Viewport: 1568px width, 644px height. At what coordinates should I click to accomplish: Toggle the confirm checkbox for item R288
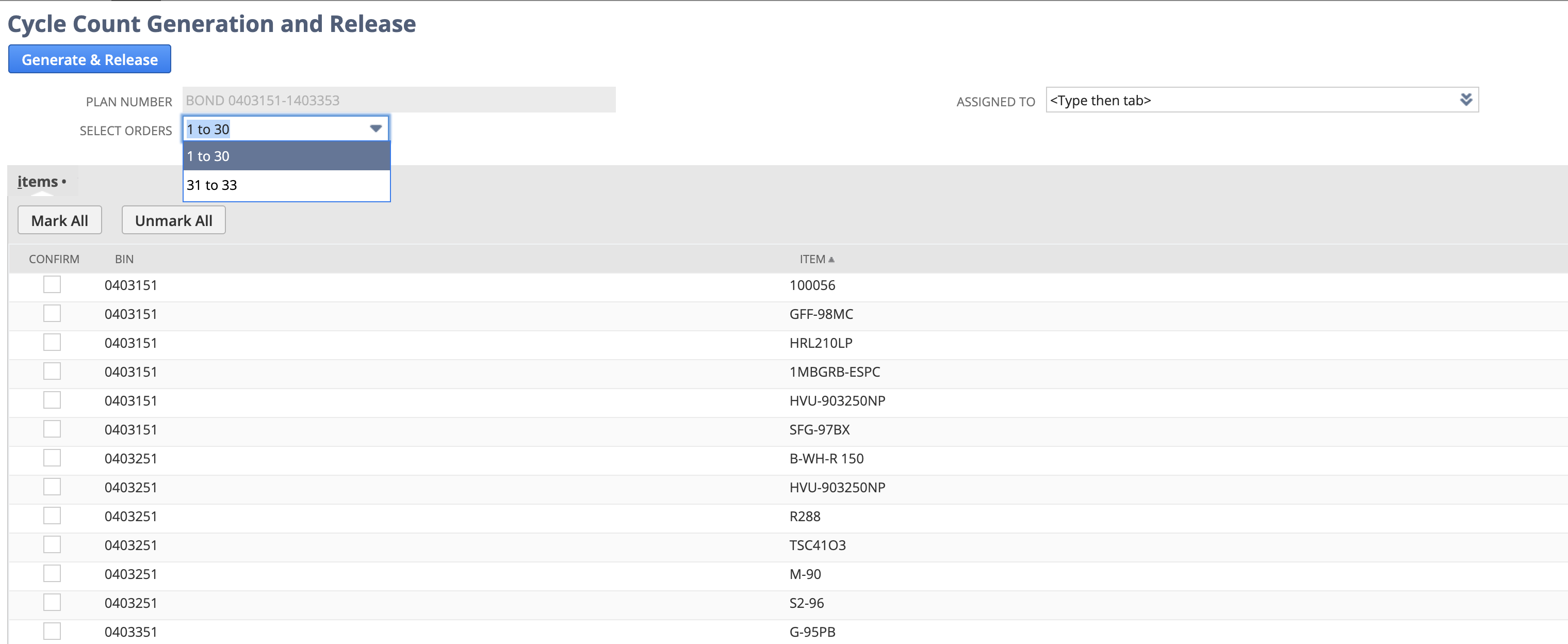52,515
